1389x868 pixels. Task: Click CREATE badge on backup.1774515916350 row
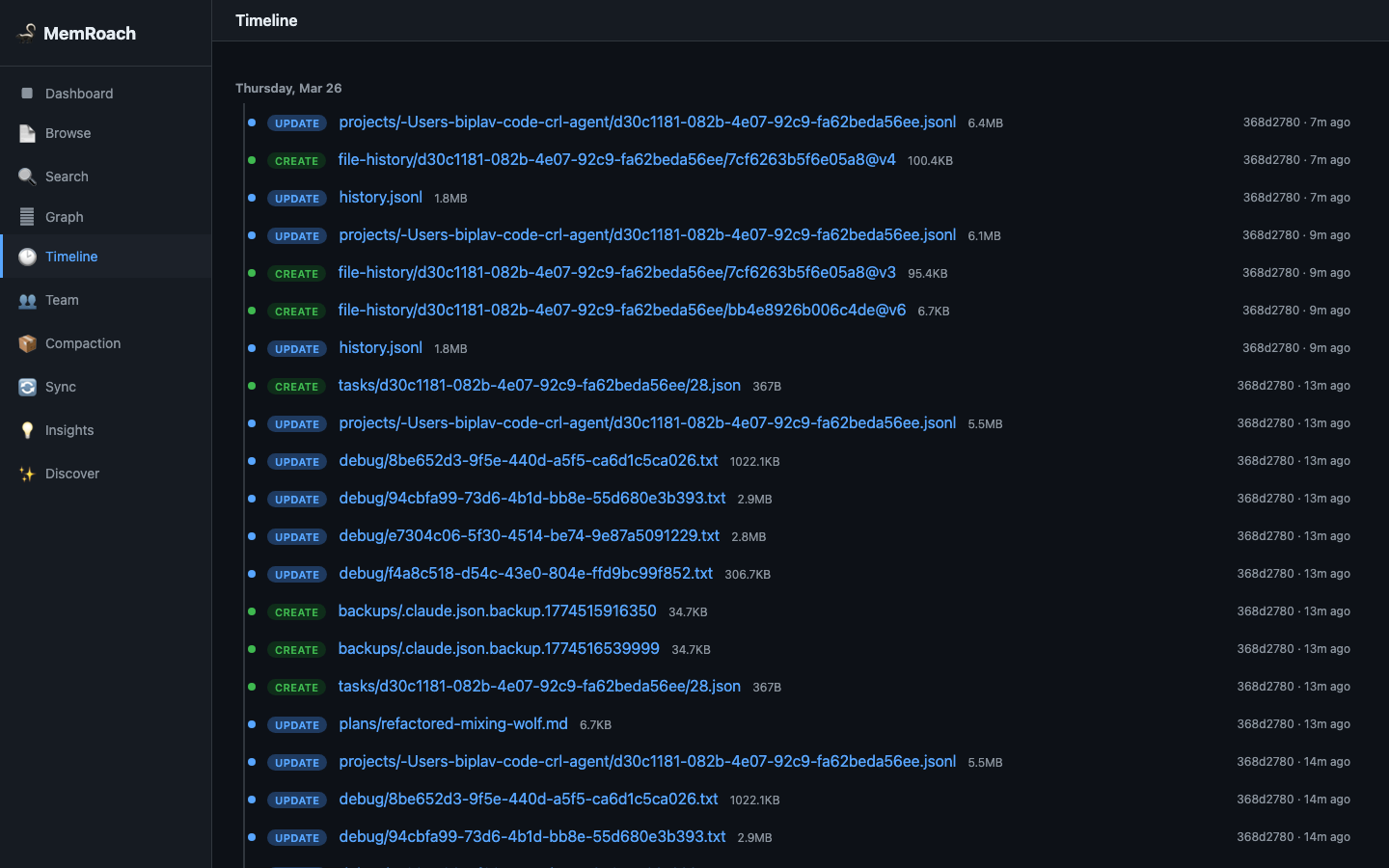pos(296,612)
